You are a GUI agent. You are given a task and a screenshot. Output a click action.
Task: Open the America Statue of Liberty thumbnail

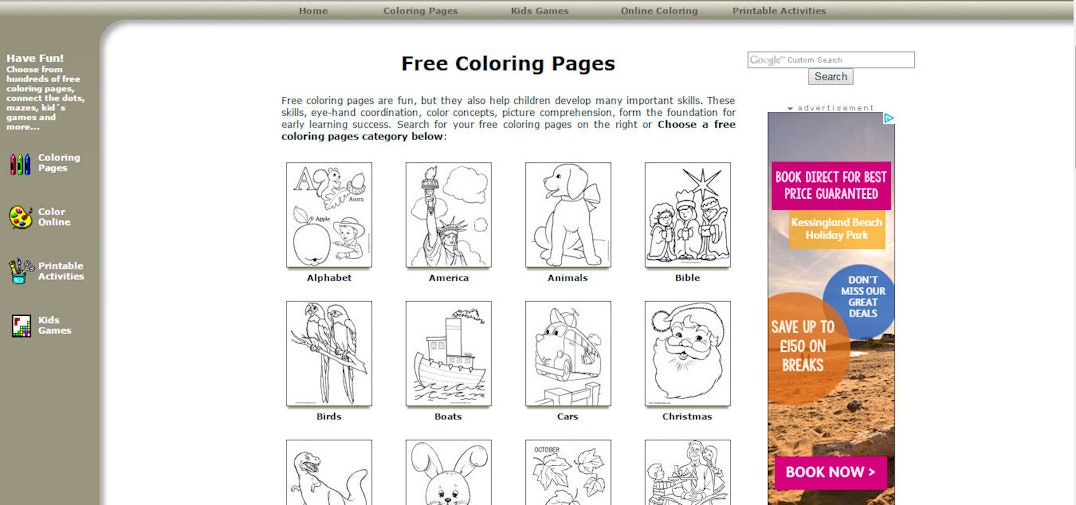[x=448, y=215]
